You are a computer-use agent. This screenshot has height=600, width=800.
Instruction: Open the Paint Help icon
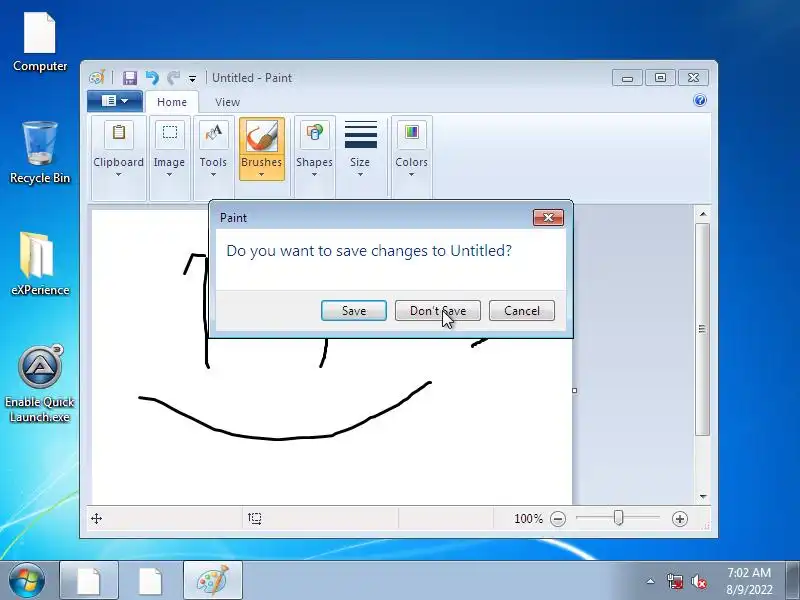tap(700, 100)
